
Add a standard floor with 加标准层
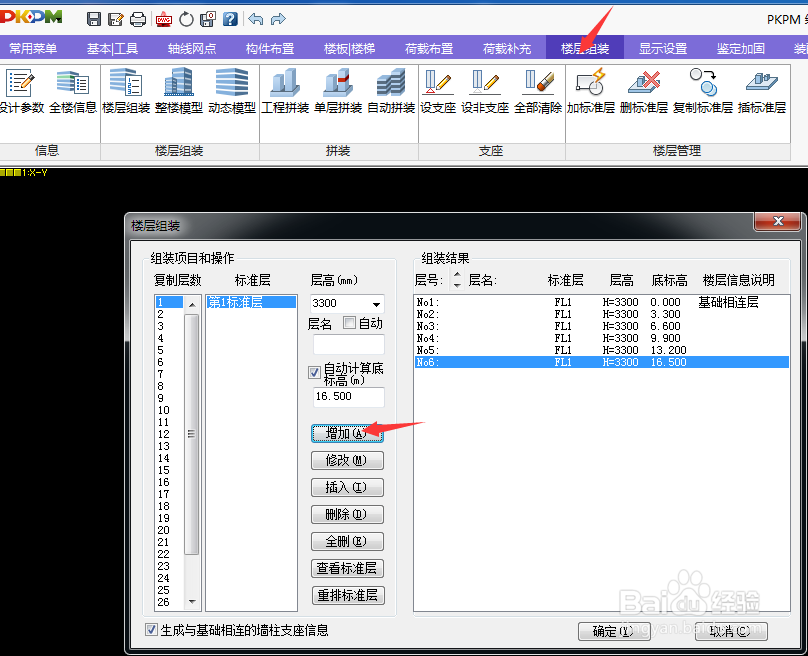(591, 92)
